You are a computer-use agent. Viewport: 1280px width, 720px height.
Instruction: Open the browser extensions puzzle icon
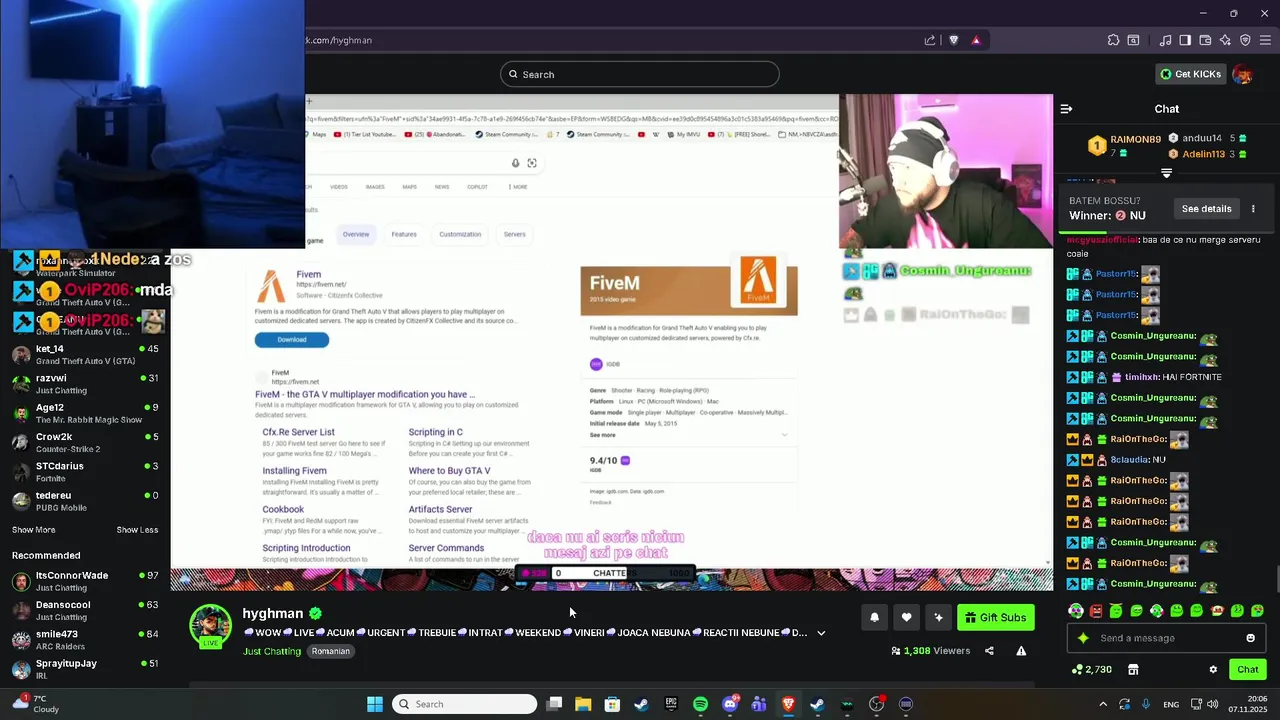(1113, 40)
